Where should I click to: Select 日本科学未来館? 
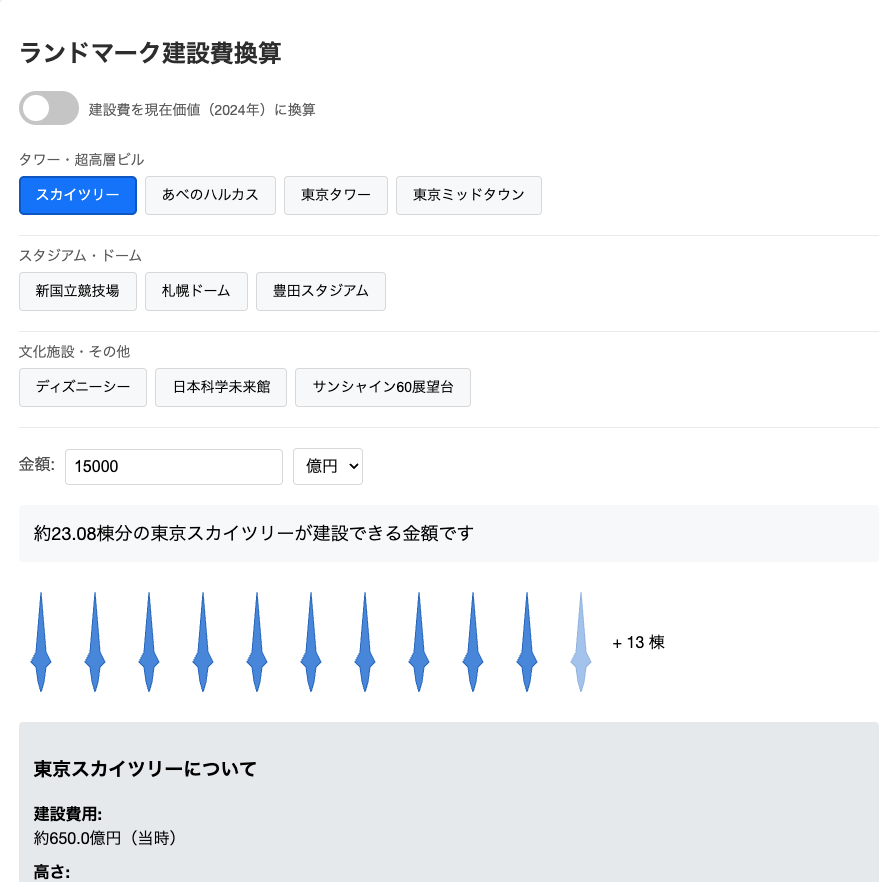(x=221, y=387)
